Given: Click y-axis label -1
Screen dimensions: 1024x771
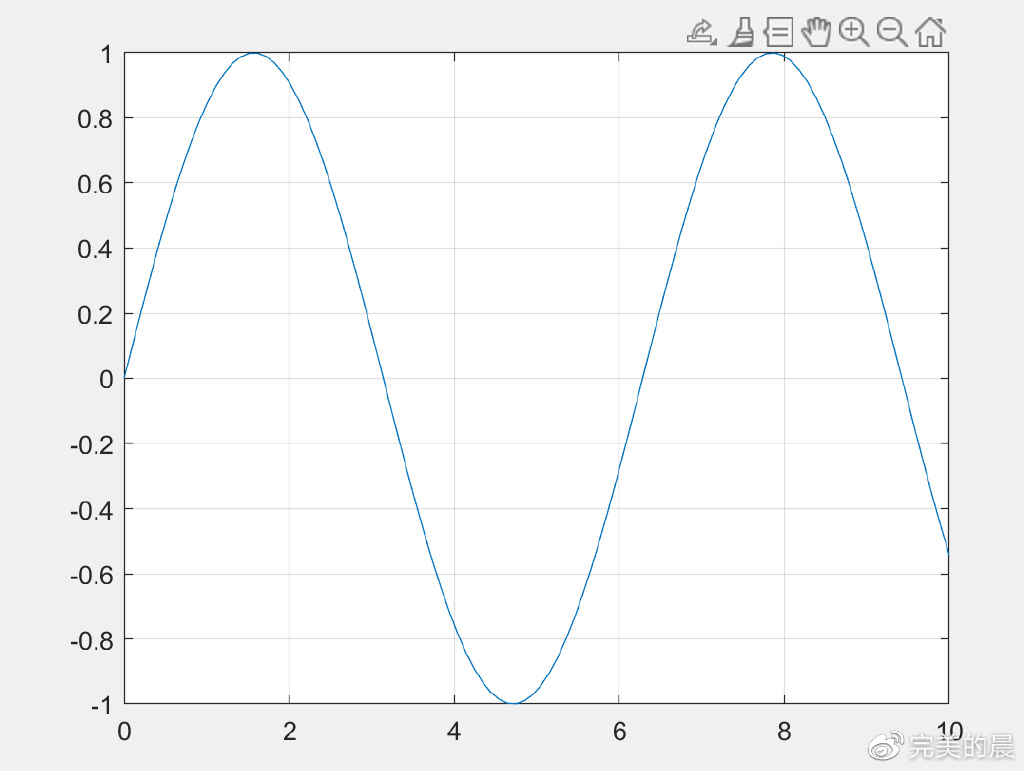Looking at the screenshot, I should click(101, 705).
